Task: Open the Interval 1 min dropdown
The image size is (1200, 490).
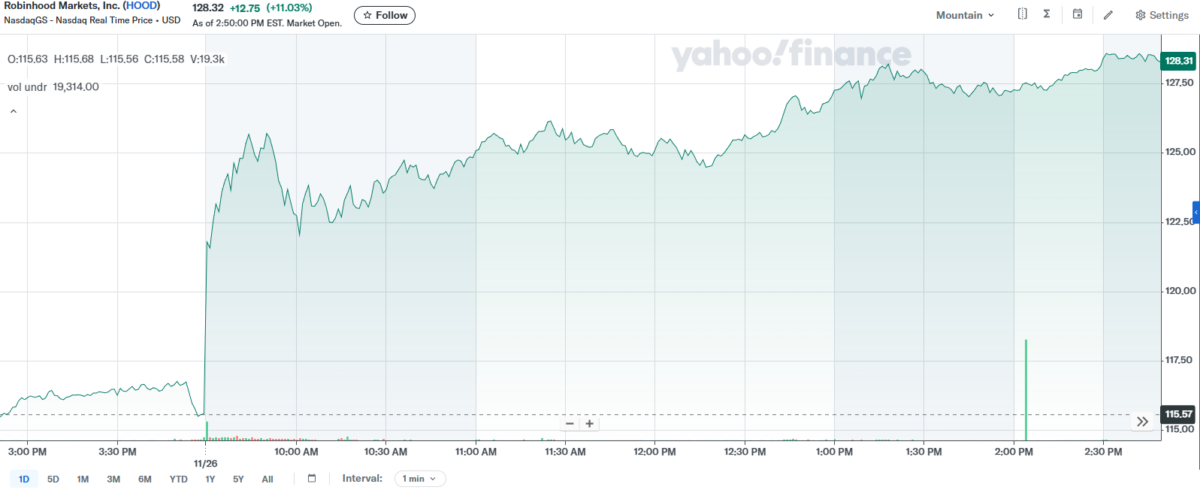Action: [419, 479]
